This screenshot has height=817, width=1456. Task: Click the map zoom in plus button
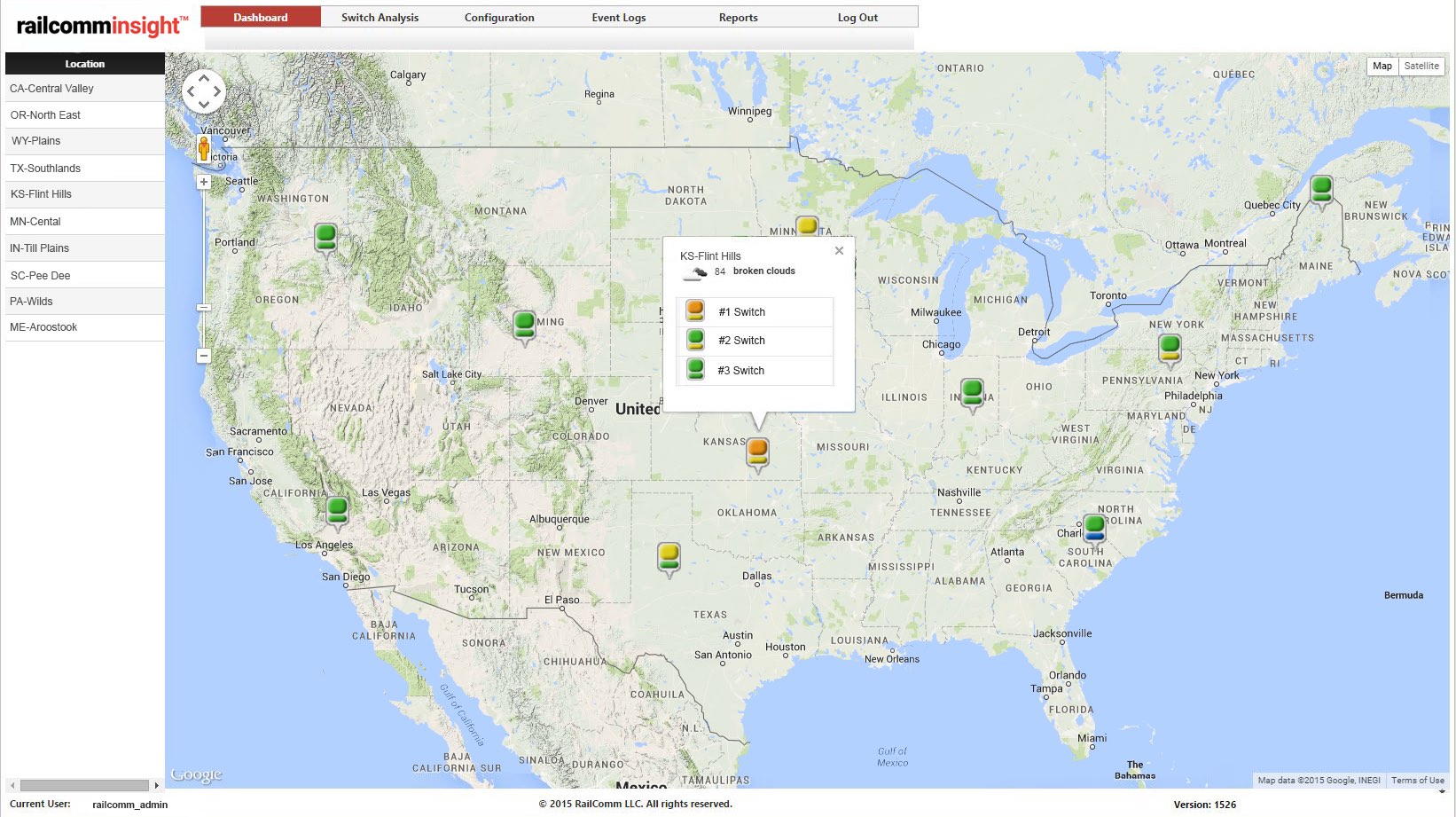click(203, 182)
